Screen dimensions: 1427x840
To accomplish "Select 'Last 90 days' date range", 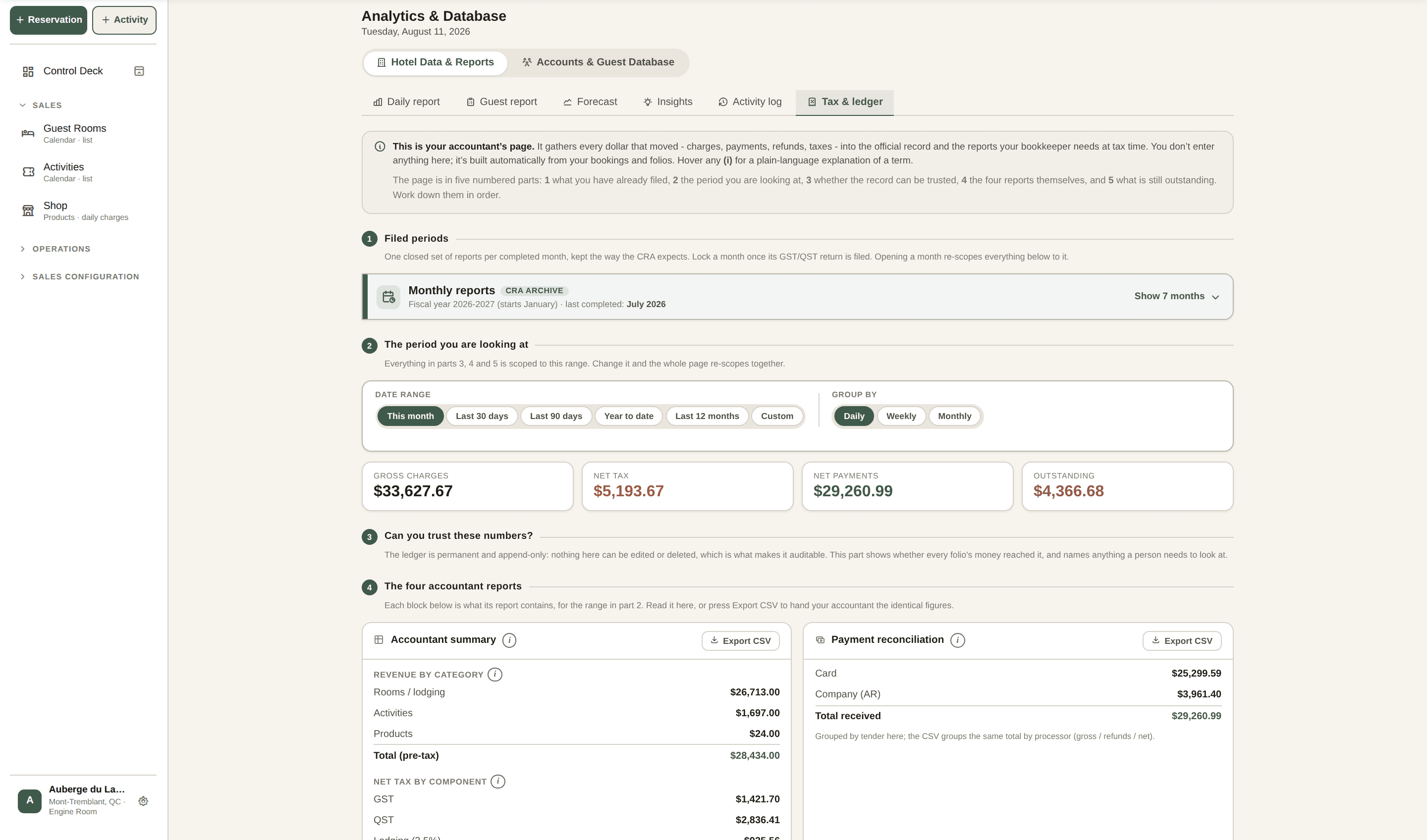I will 556,416.
